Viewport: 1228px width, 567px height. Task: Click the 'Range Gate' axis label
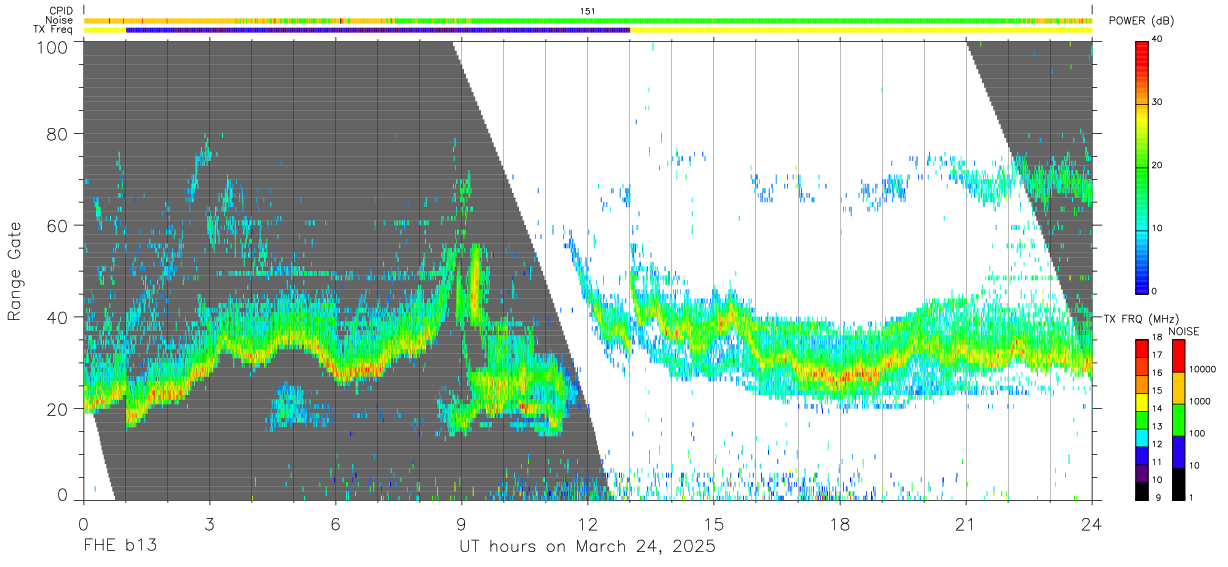coord(15,273)
